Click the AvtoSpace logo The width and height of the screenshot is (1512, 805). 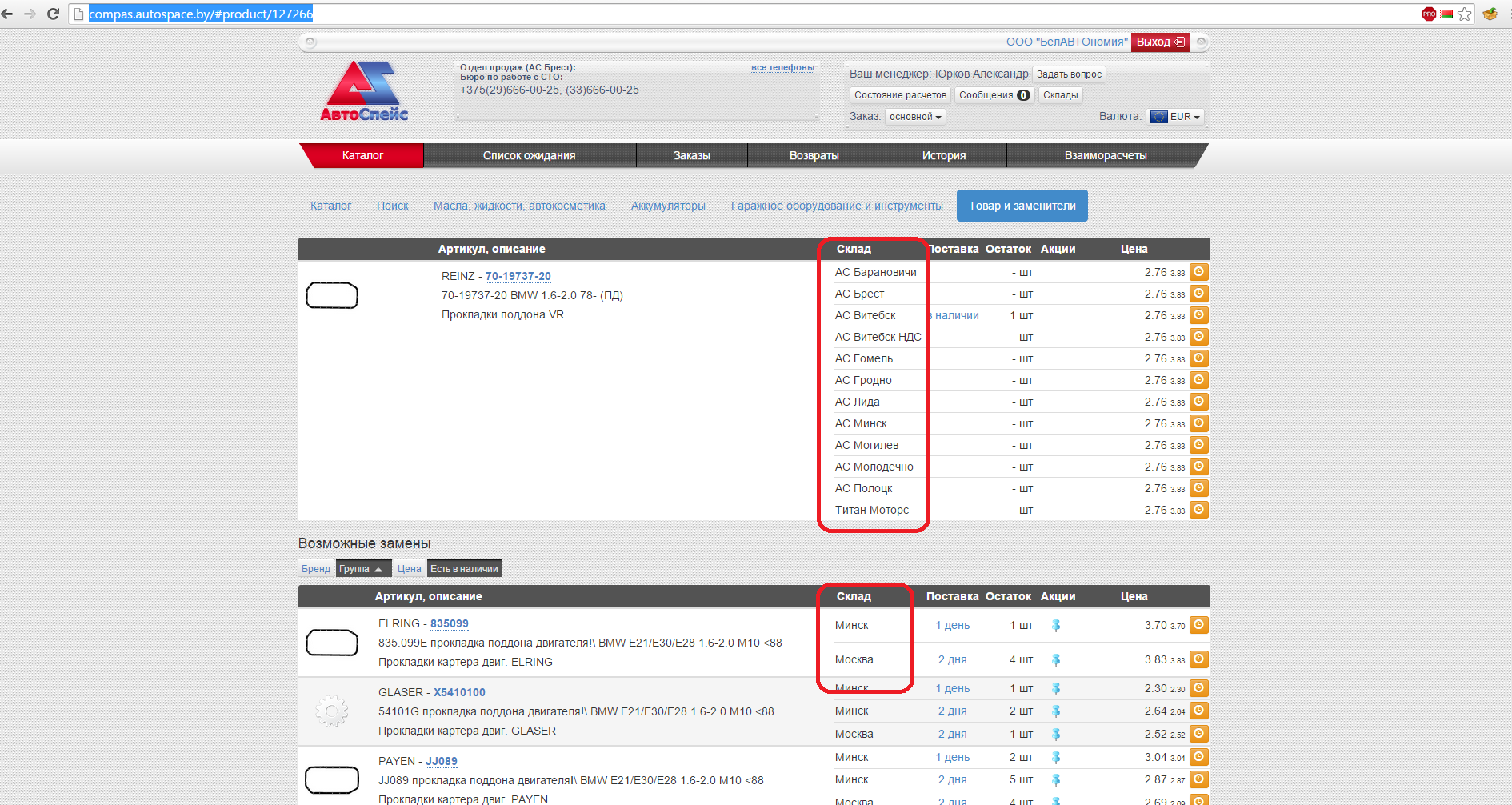[364, 91]
